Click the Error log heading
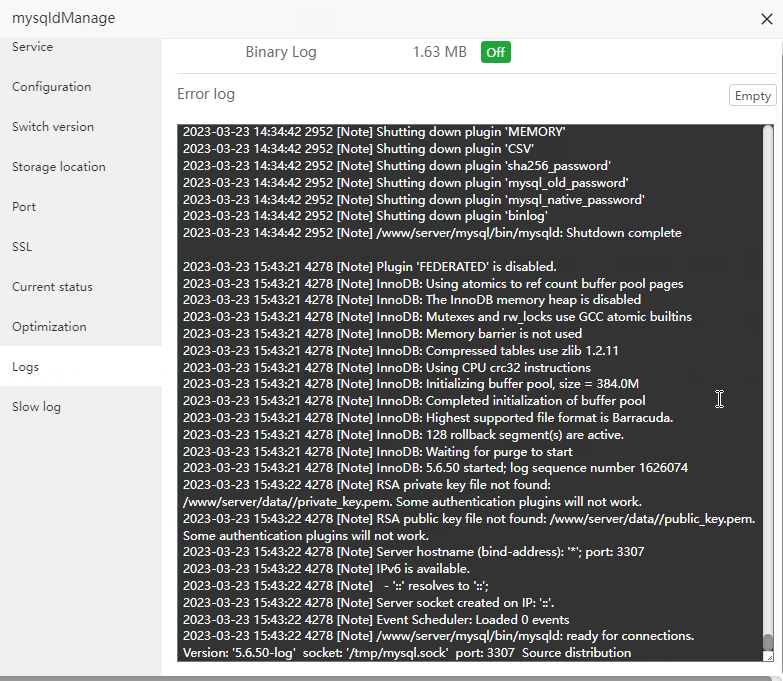 tap(206, 95)
